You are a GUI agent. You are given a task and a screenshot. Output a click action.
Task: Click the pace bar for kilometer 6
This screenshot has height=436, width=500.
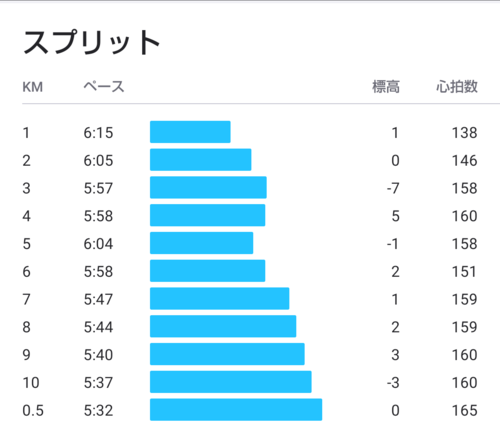(207, 271)
